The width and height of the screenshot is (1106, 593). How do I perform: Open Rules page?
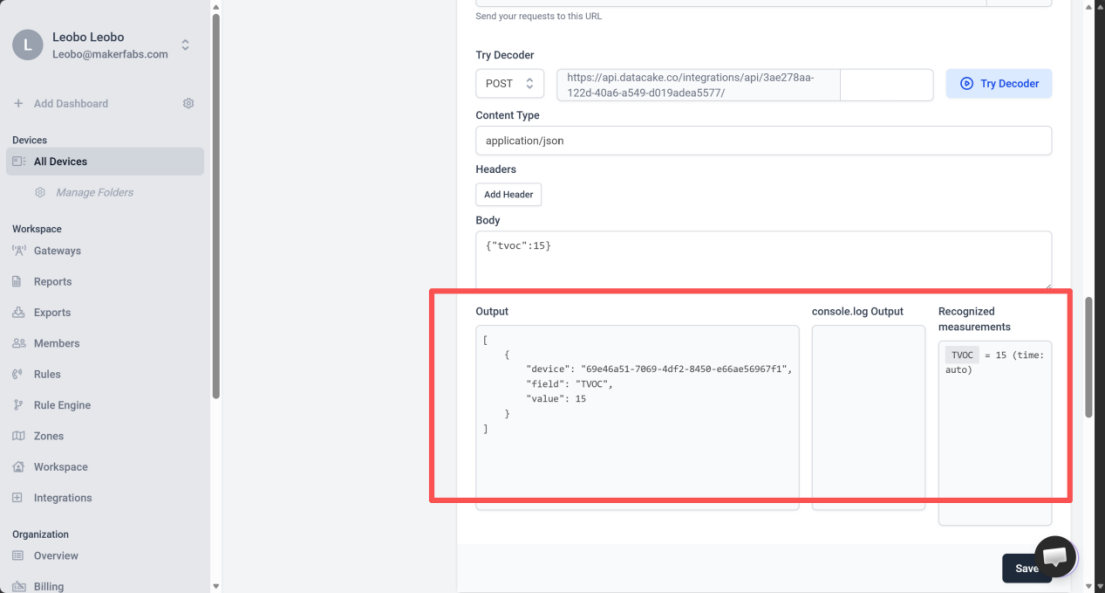[x=47, y=374]
